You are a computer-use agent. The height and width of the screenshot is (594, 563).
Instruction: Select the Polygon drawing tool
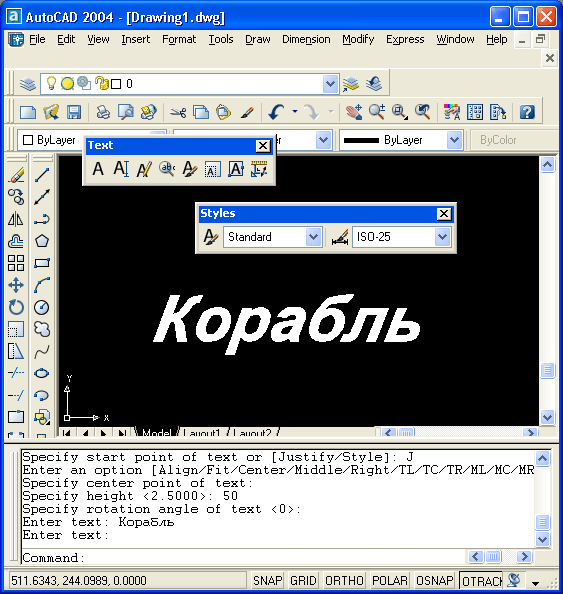coord(42,241)
